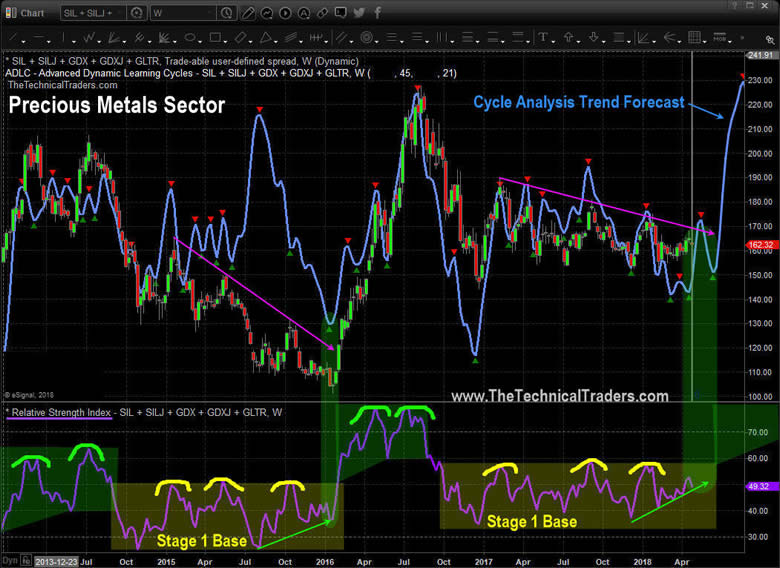Open the interval clock selector next to W

229,14
